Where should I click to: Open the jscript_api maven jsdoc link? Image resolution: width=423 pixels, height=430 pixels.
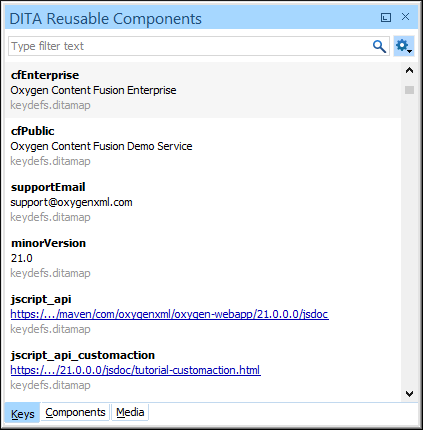(x=169, y=314)
